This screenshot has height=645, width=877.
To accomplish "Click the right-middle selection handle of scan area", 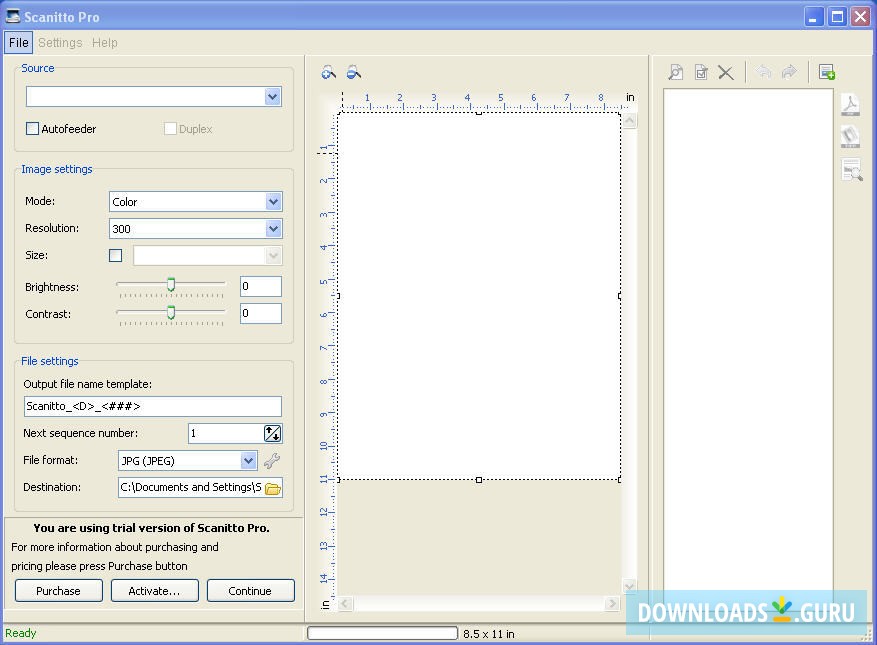I will pos(620,296).
